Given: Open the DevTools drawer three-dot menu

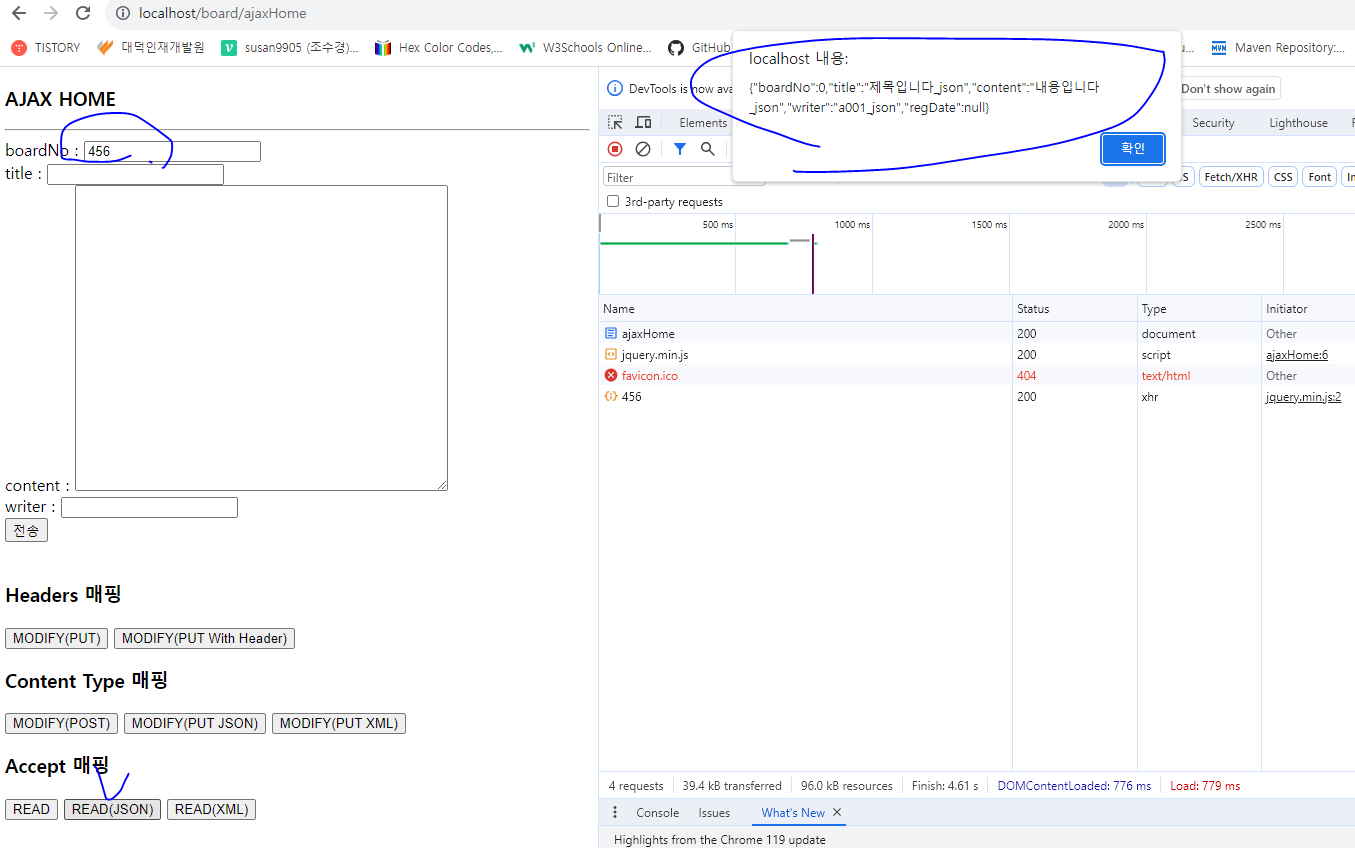Looking at the screenshot, I should (615, 813).
